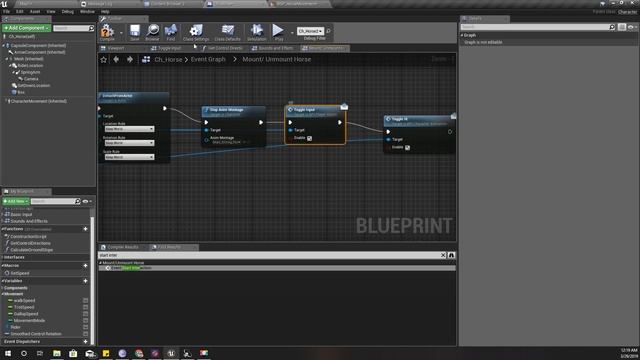Click the Add New button in My Blueprint
Viewport: 640px width, 360px height.
pyautogui.click(x=16, y=201)
